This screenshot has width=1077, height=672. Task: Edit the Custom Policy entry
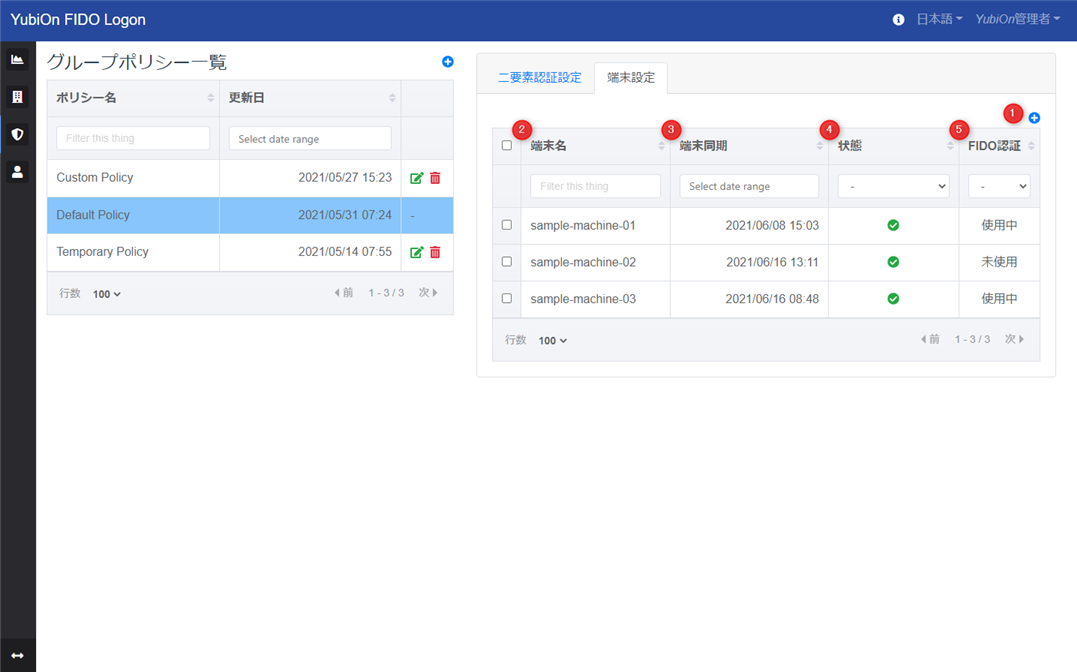pyautogui.click(x=417, y=178)
